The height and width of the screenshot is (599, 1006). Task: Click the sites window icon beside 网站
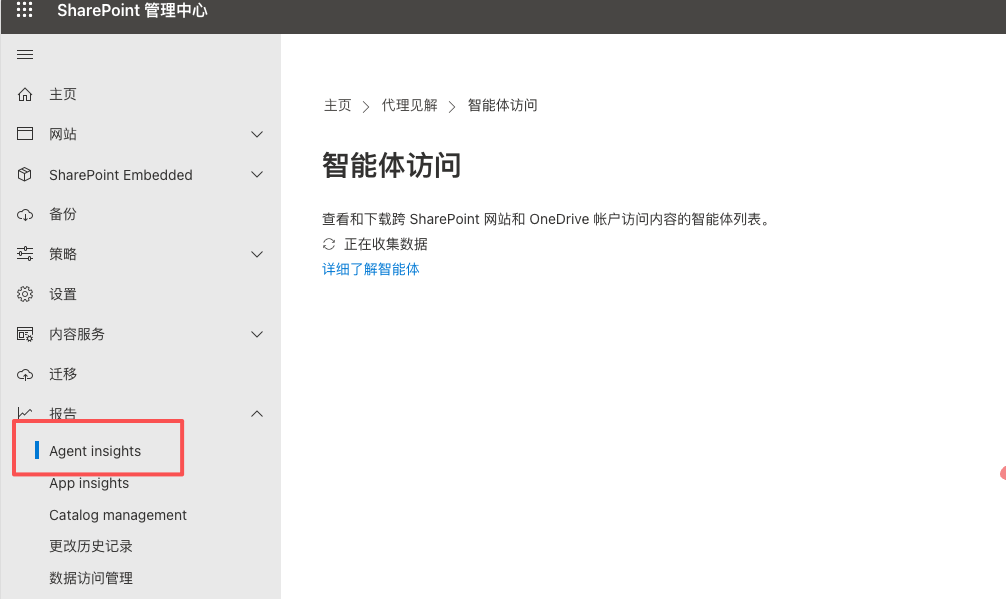click(25, 133)
